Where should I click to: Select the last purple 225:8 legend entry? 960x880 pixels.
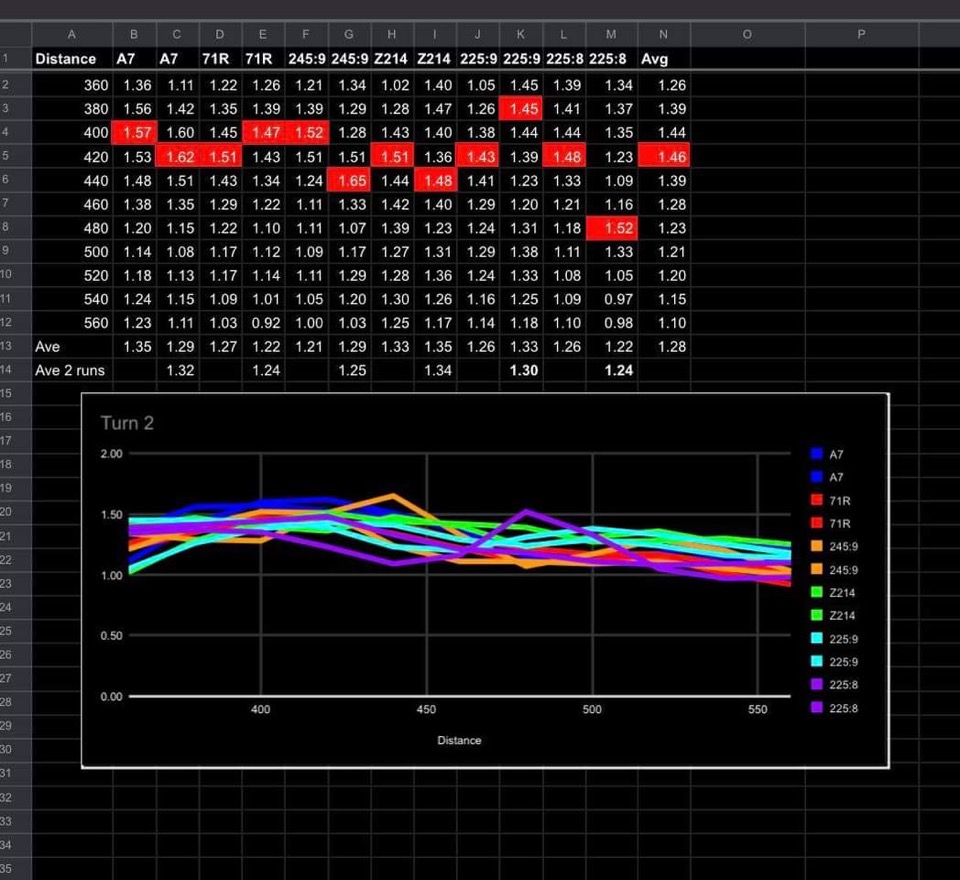[835, 708]
